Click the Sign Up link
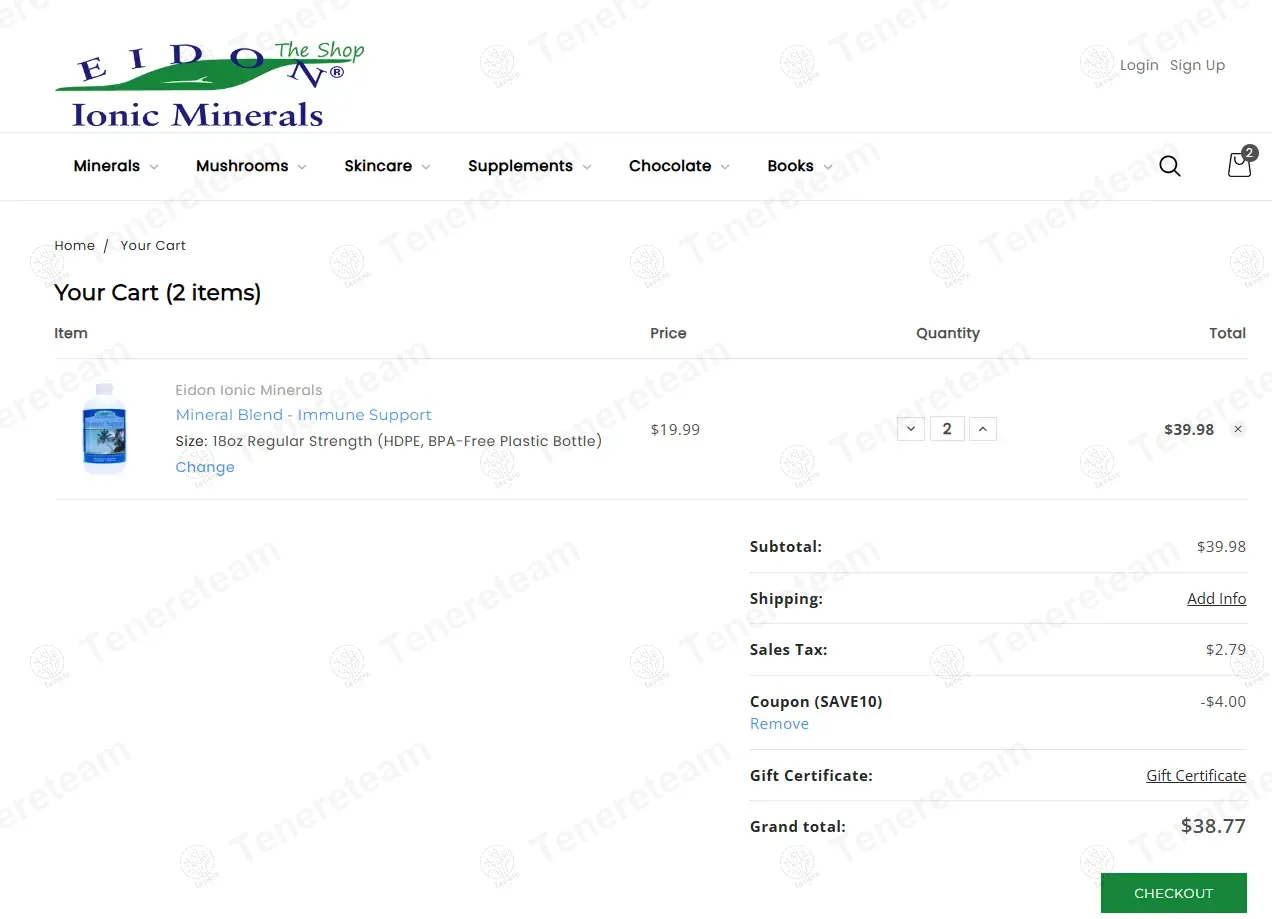The width and height of the screenshot is (1272, 919). [1197, 65]
